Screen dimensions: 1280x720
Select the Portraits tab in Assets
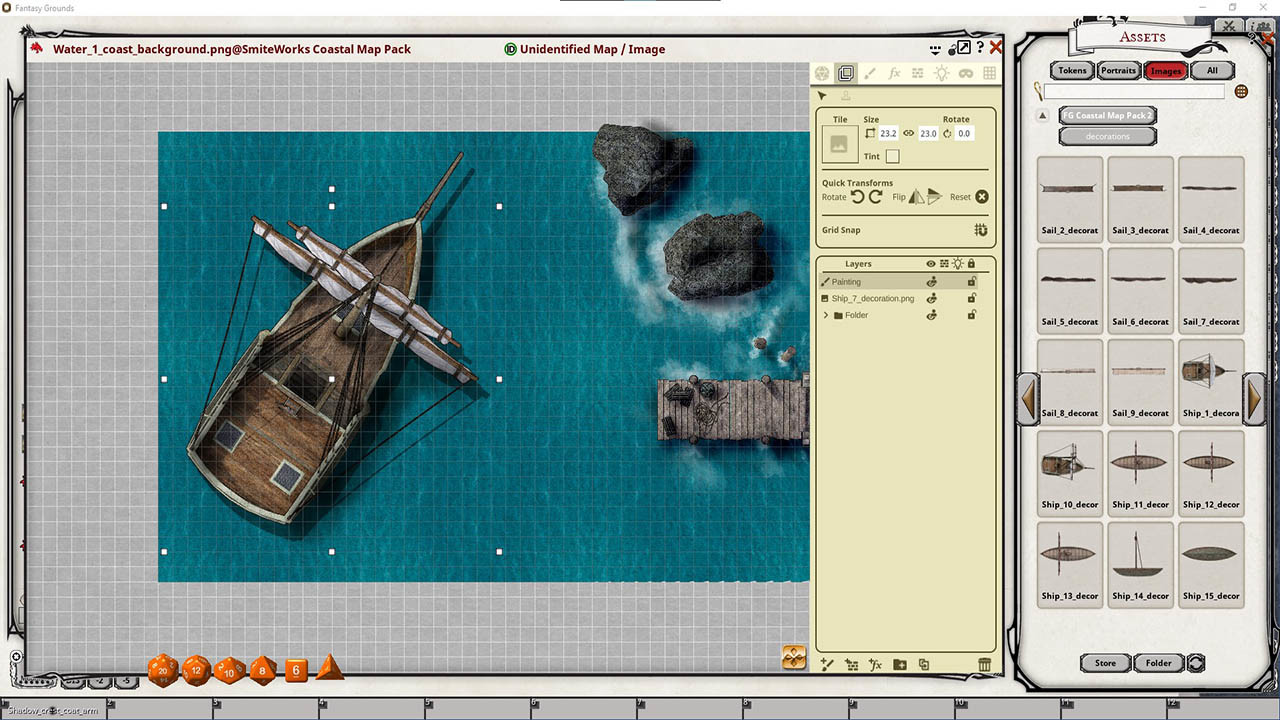[1117, 70]
